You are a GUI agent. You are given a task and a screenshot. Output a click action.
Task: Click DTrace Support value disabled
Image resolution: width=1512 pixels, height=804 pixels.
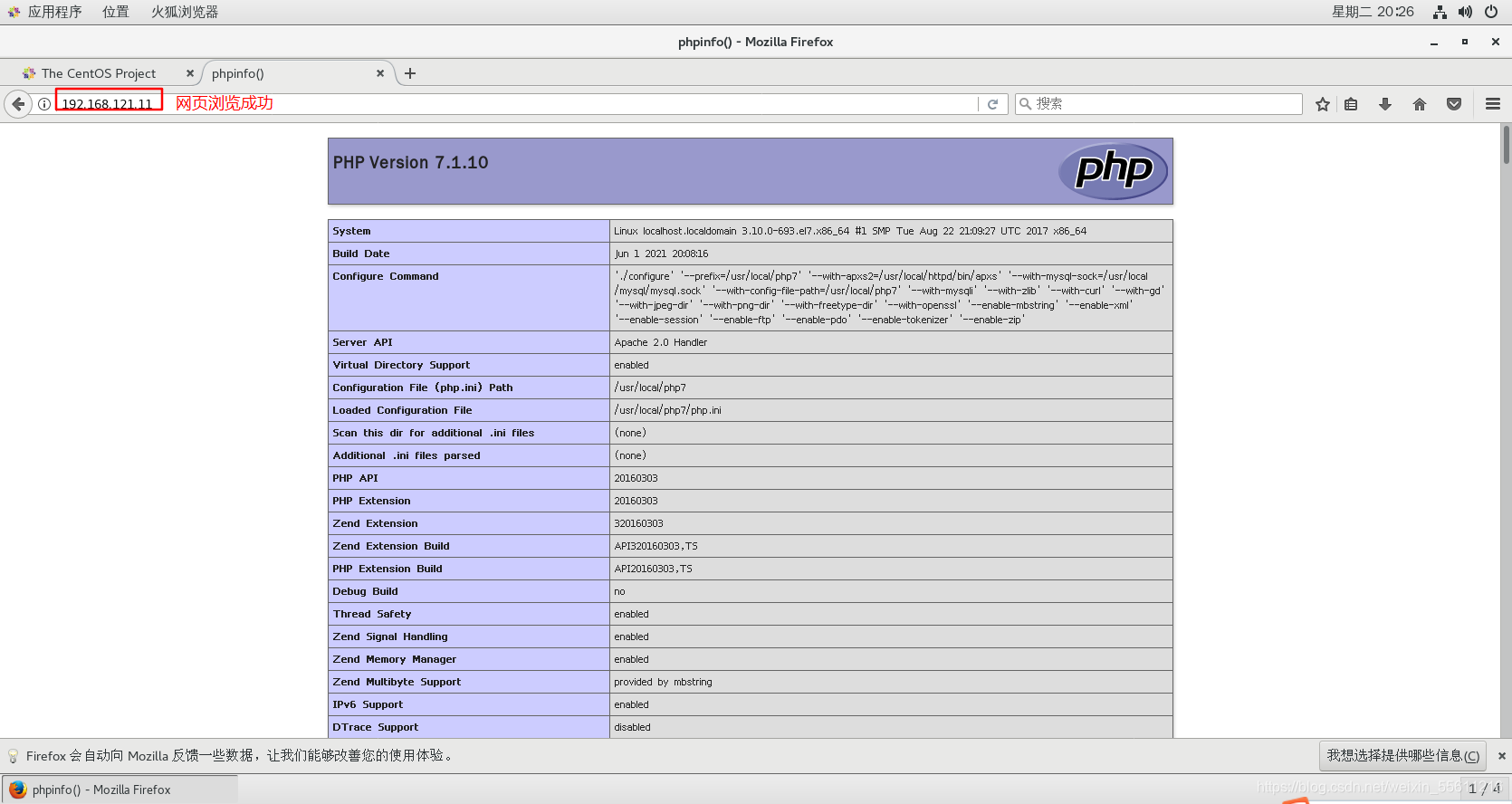tap(633, 727)
